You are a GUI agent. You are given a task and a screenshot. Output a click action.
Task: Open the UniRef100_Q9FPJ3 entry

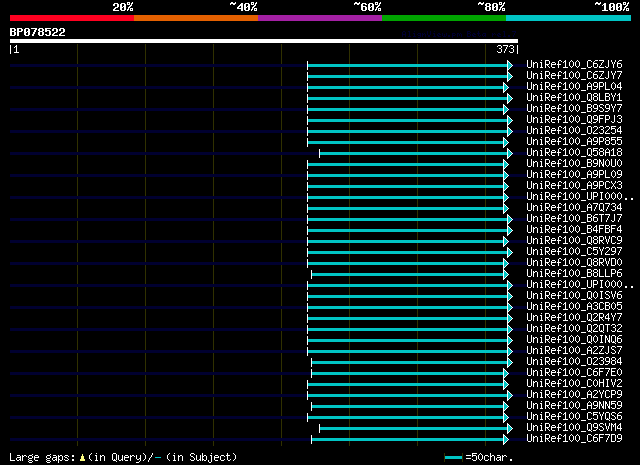coord(574,120)
